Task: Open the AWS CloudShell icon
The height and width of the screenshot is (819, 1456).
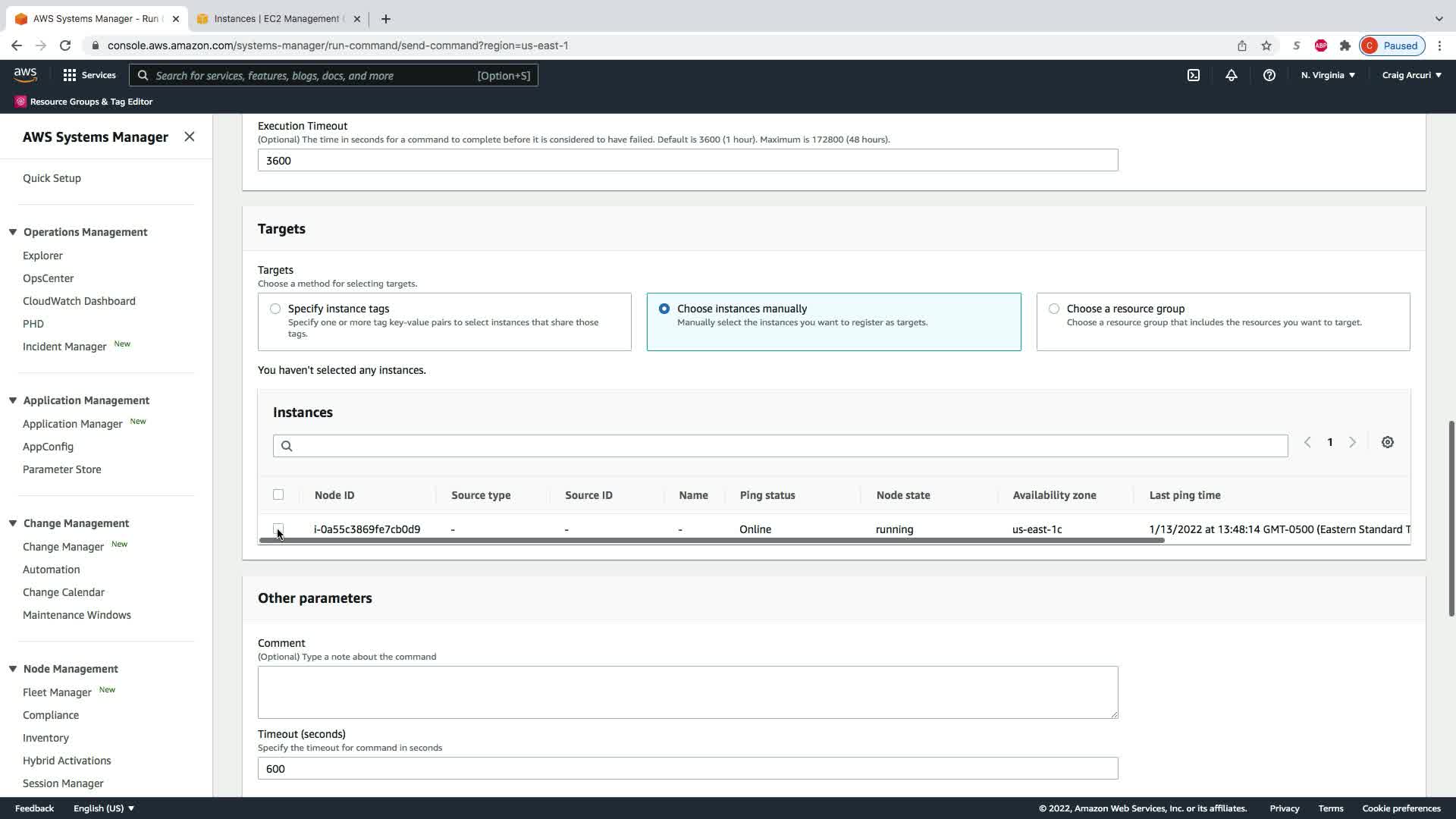Action: coord(1194,75)
